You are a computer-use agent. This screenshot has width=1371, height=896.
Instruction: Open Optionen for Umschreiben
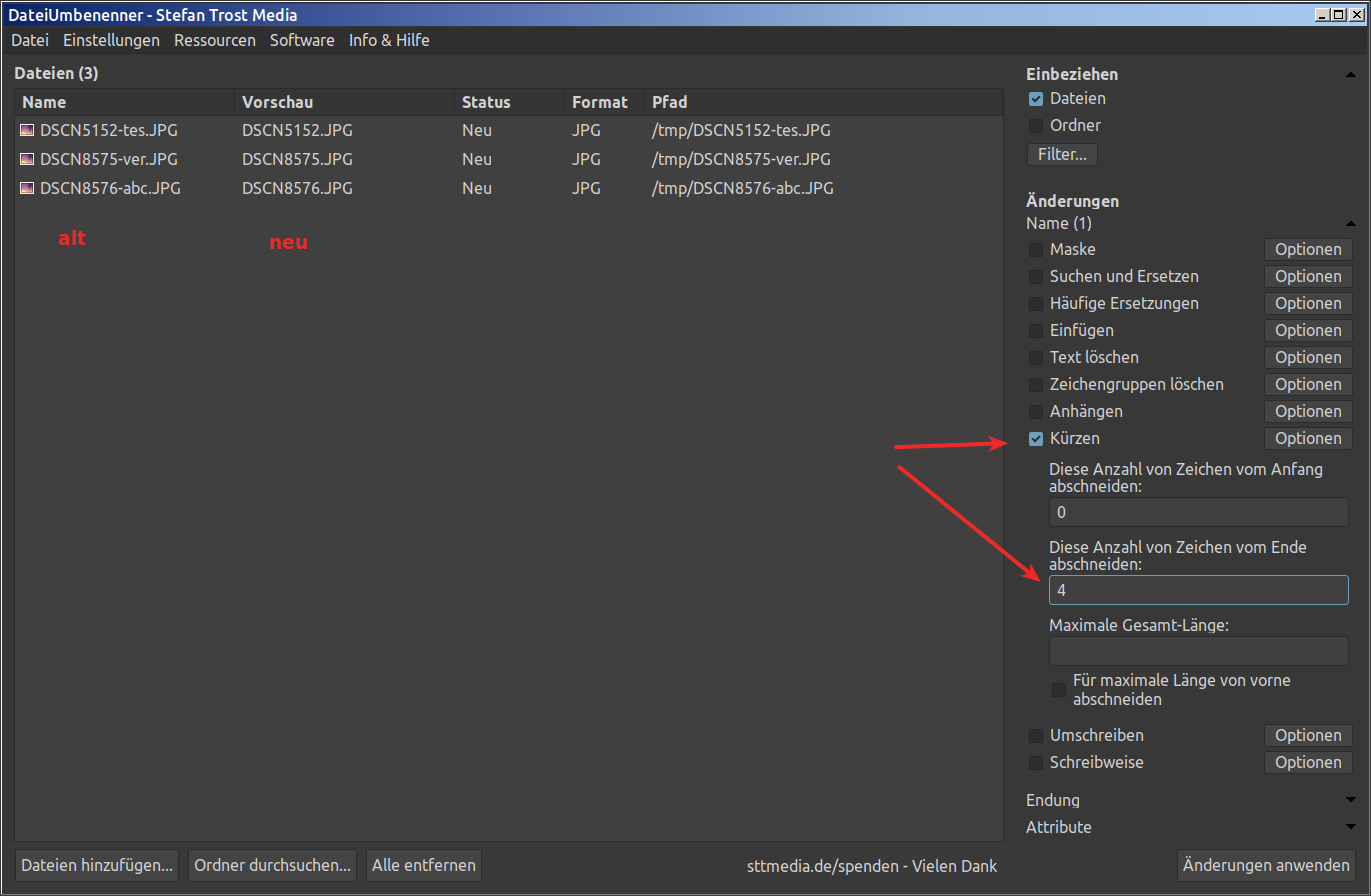1308,736
